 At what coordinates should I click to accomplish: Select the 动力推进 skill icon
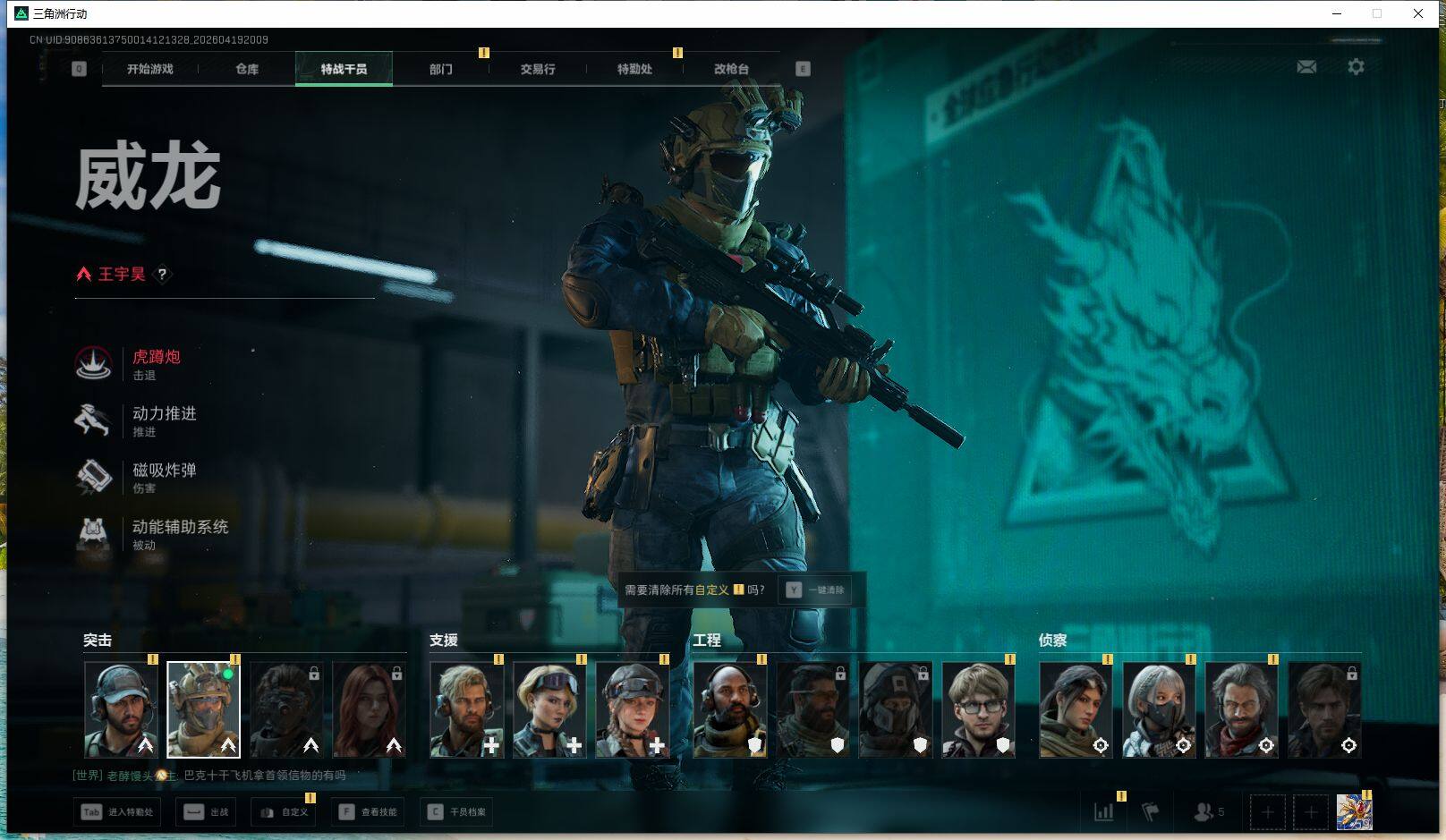93,420
